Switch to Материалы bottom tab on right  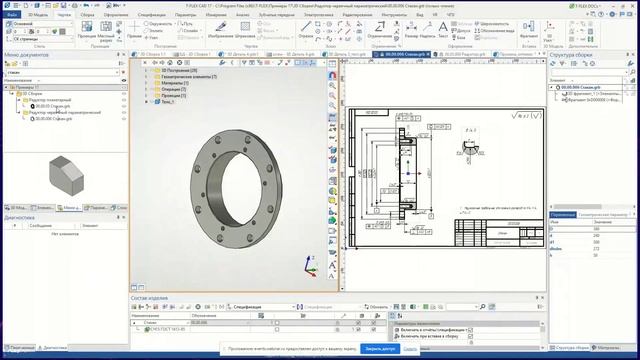pyautogui.click(x=606, y=348)
